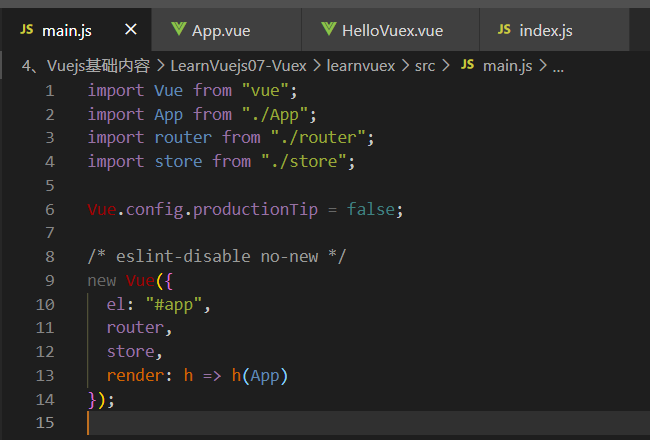
Task: Open the index.js tab
Action: point(554,30)
